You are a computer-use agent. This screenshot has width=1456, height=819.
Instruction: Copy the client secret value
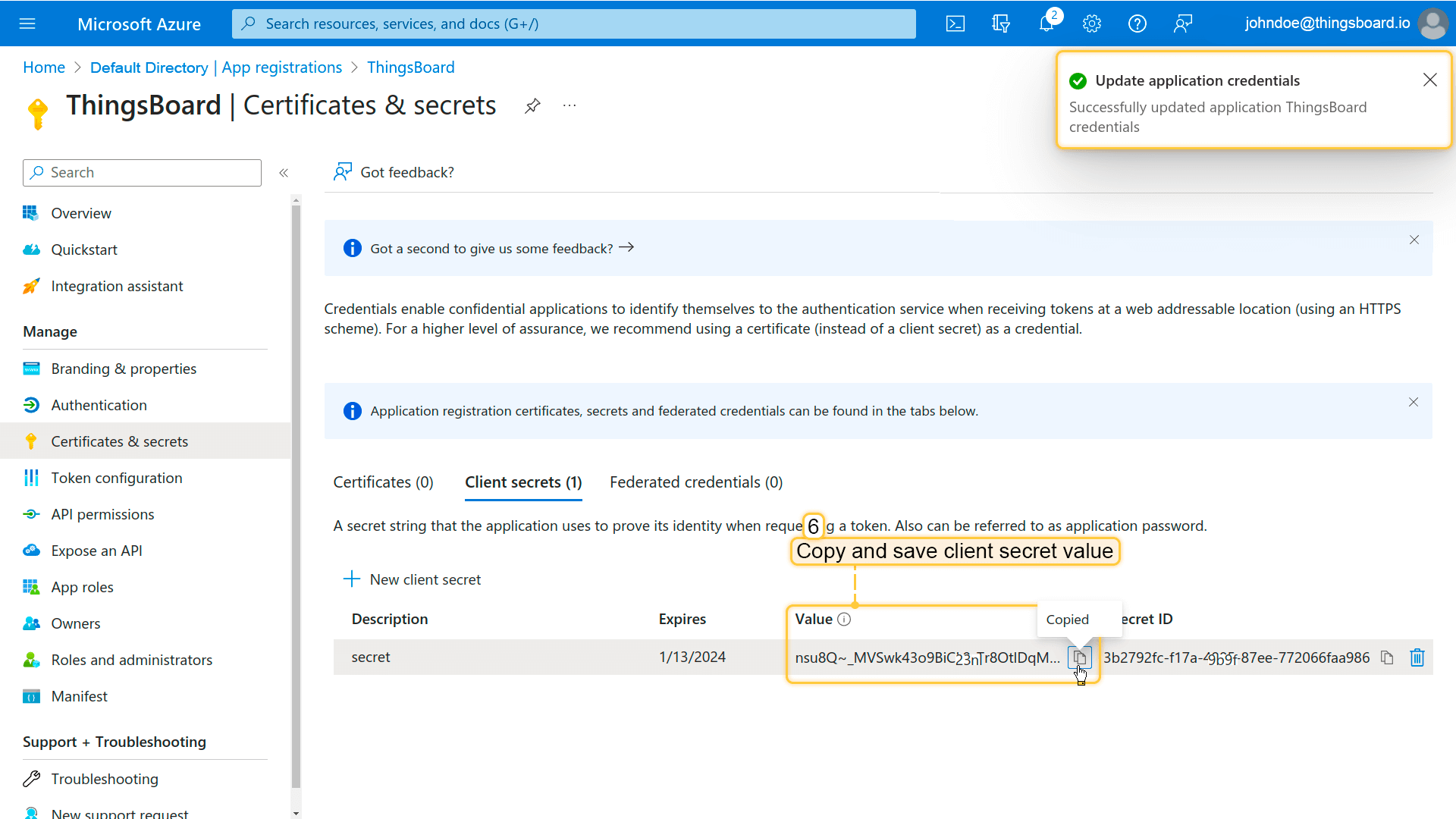coord(1080,657)
